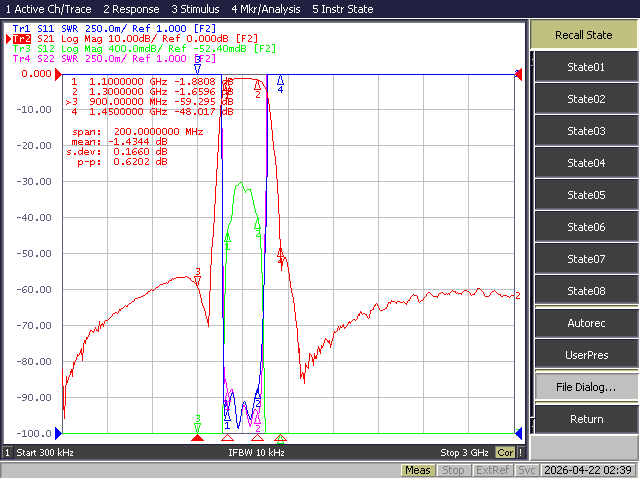Open the Instr State menu

[x=342, y=9]
